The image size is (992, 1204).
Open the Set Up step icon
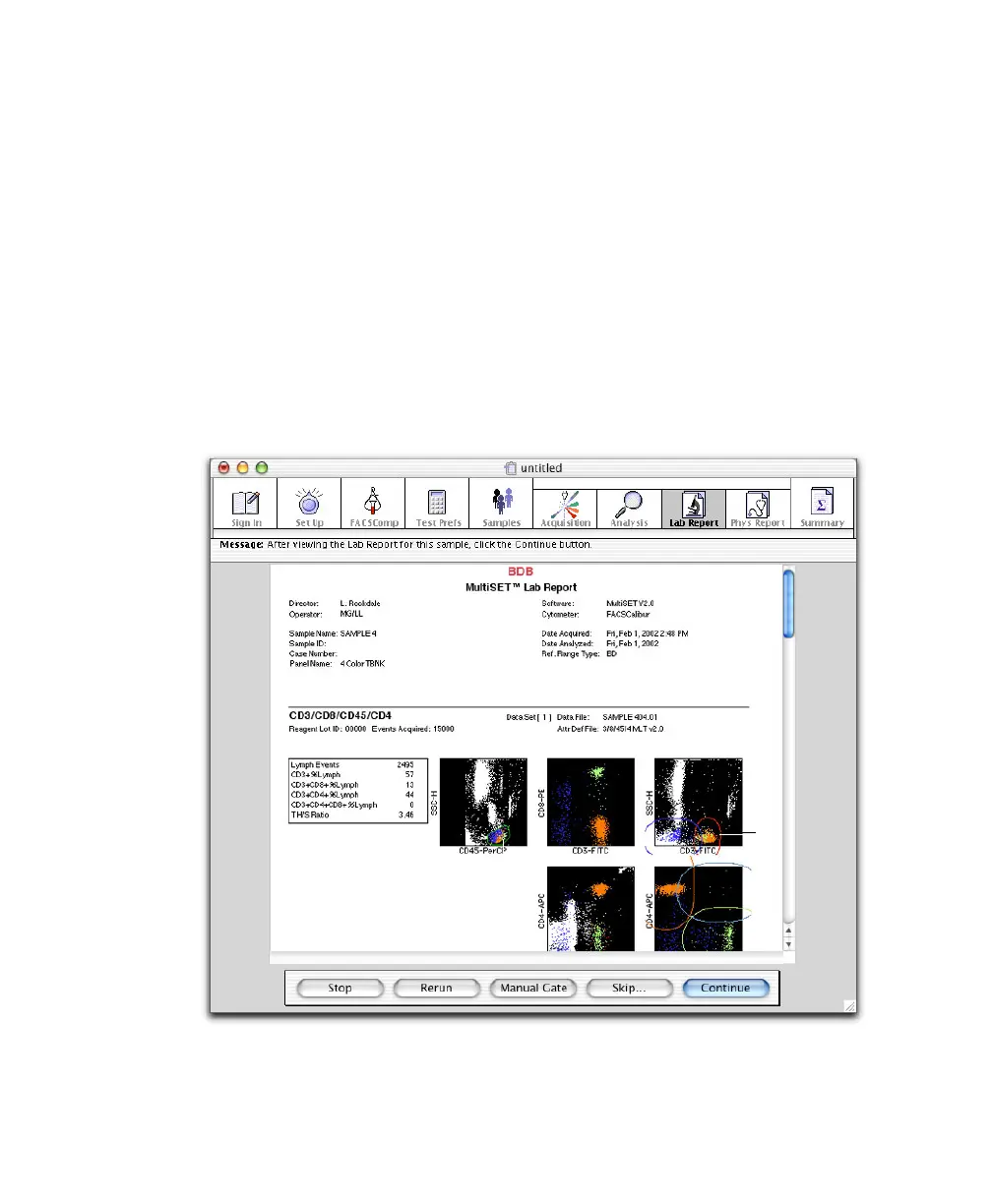point(309,505)
